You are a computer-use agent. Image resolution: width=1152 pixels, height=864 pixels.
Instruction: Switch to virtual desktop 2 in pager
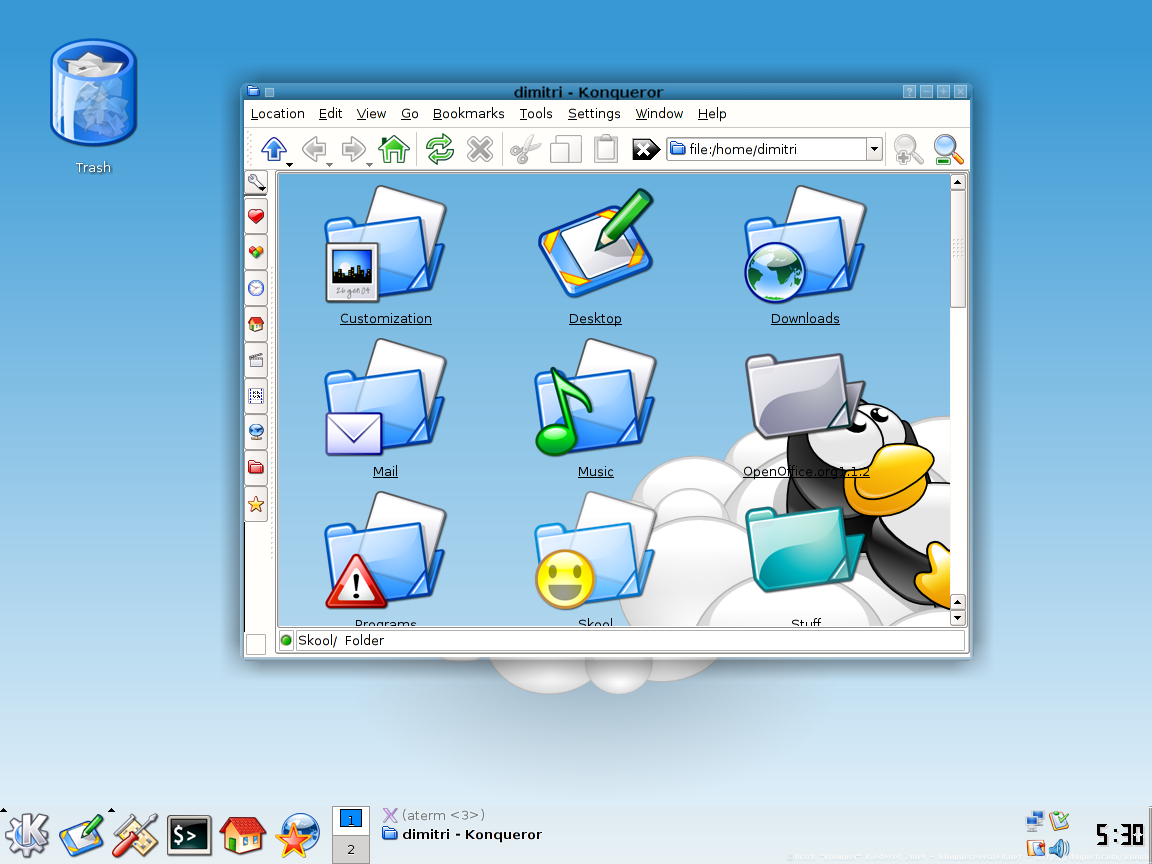coord(350,849)
